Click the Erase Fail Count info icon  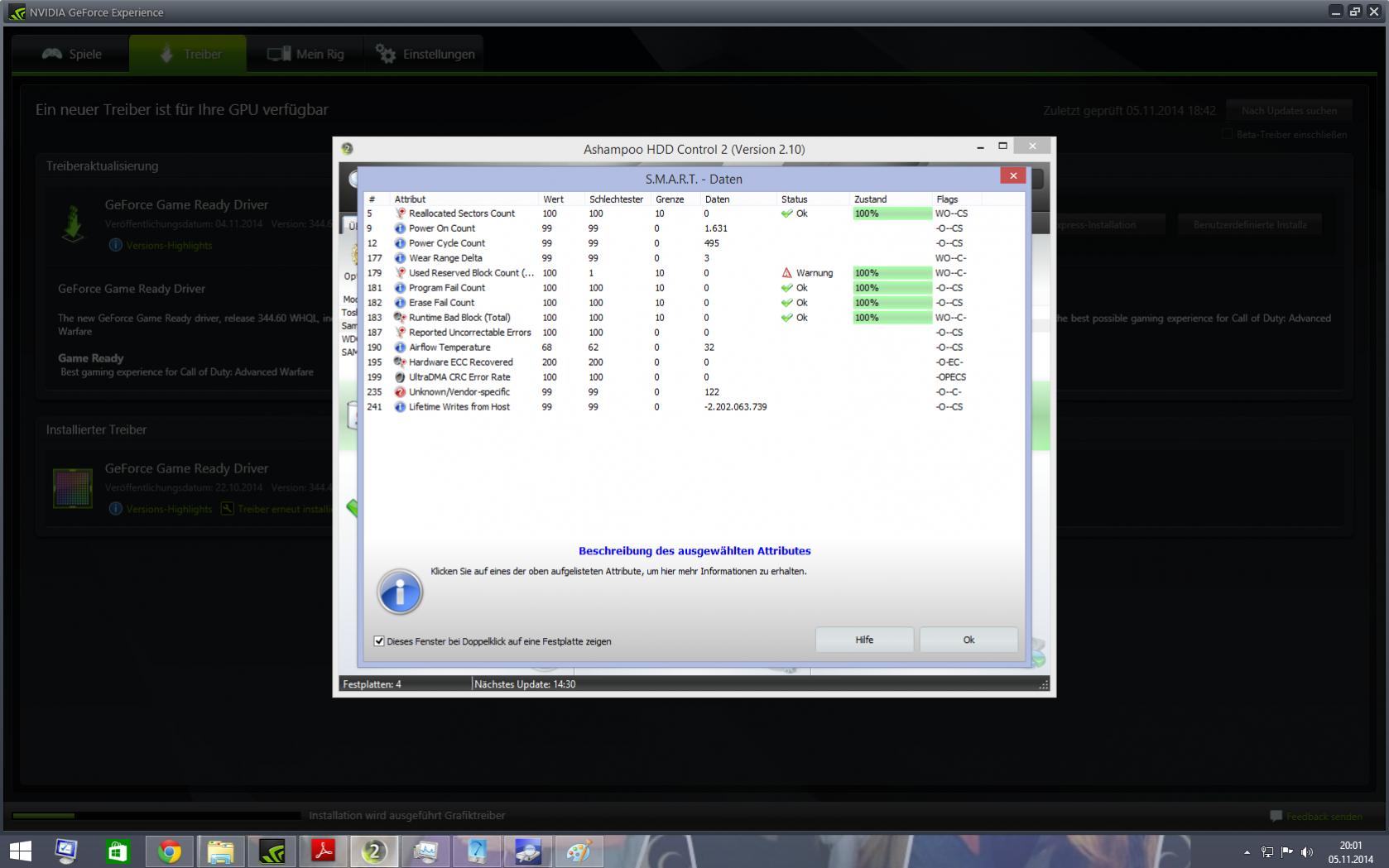401,303
